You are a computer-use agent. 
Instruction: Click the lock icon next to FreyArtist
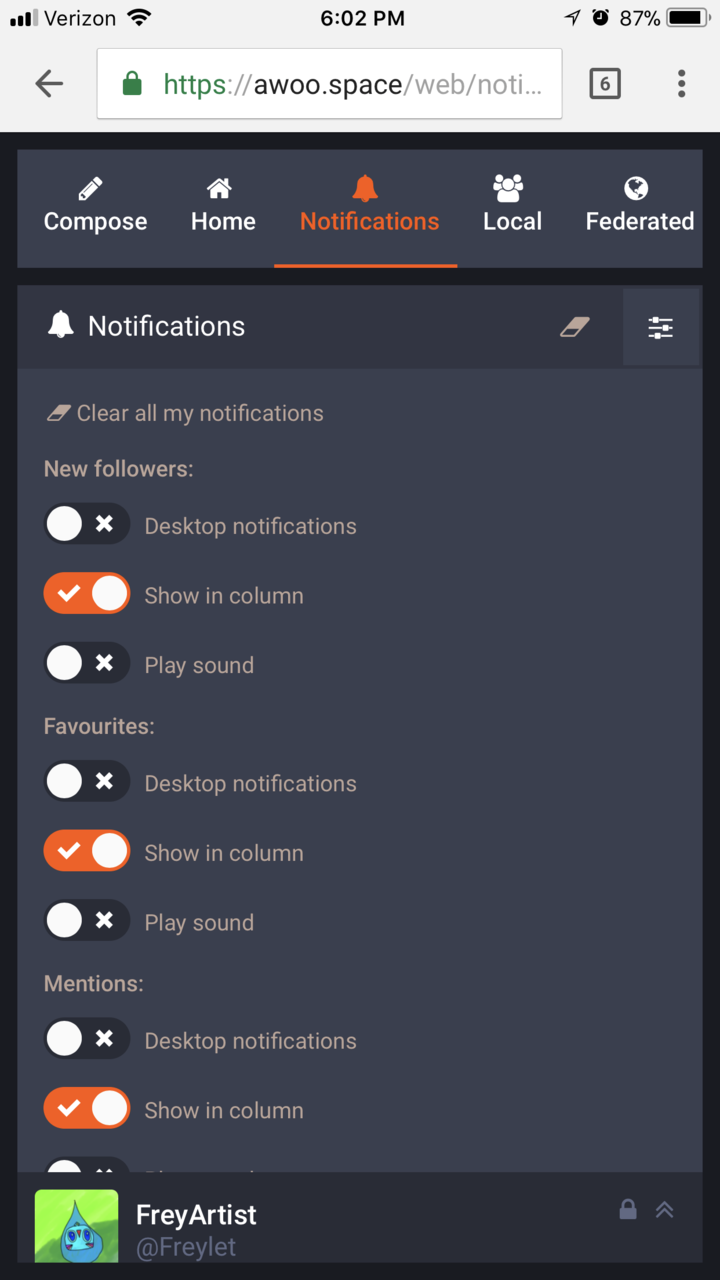click(x=628, y=1210)
